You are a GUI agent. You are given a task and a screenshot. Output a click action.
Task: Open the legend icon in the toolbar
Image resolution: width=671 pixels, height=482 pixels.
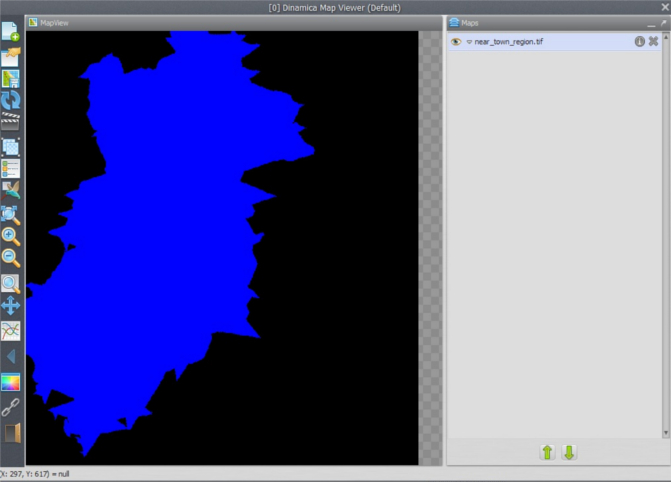pos(11,168)
